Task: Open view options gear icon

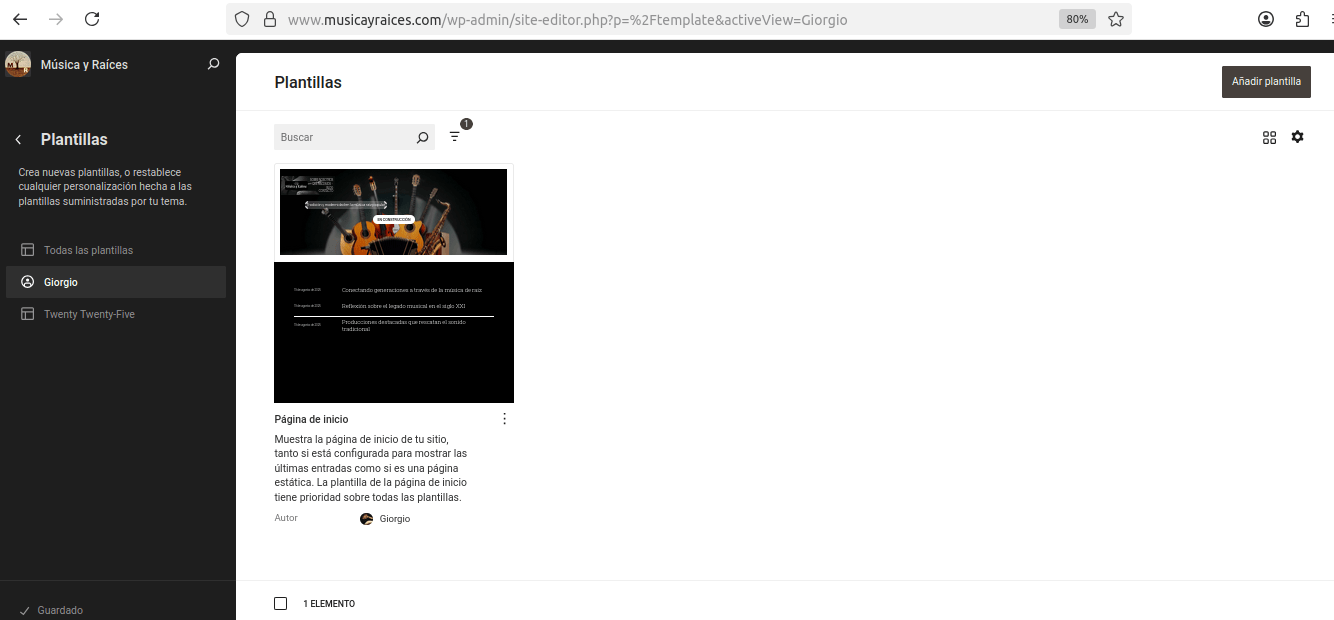Action: click(1297, 137)
